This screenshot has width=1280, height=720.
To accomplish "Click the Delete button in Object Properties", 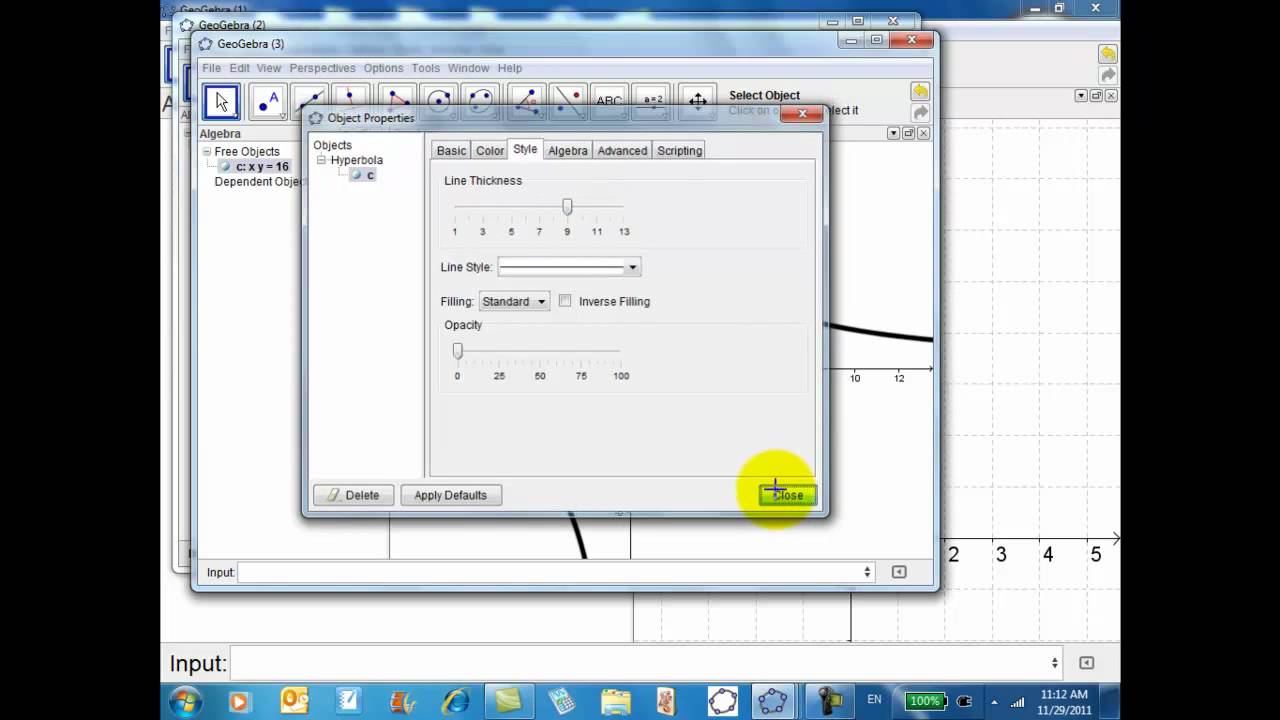I will 353,495.
